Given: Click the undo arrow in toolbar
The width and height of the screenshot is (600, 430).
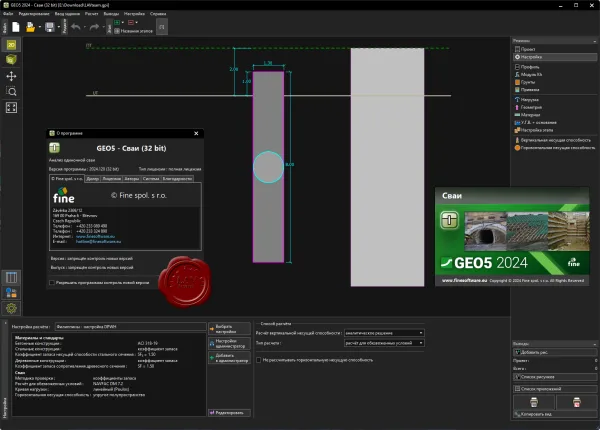Looking at the screenshot, I should [x=76, y=27].
